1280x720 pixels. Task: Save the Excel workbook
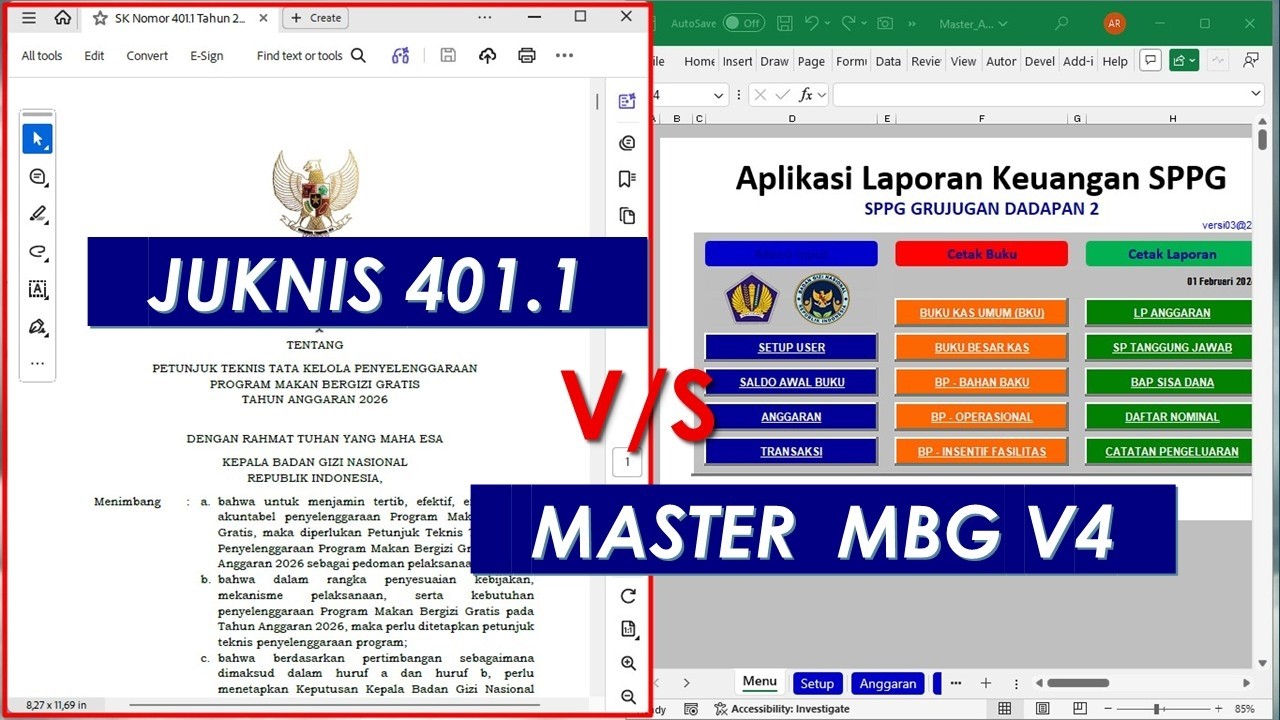pos(785,23)
